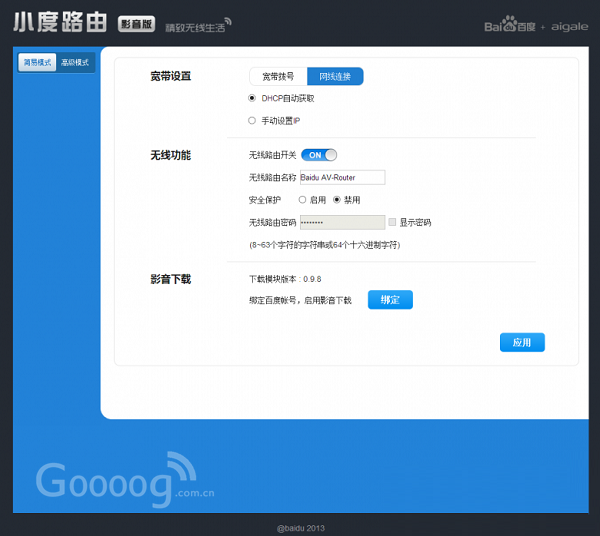The height and width of the screenshot is (536, 600).
Task: Choose 手动设置IP radio option
Action: click(x=252, y=120)
